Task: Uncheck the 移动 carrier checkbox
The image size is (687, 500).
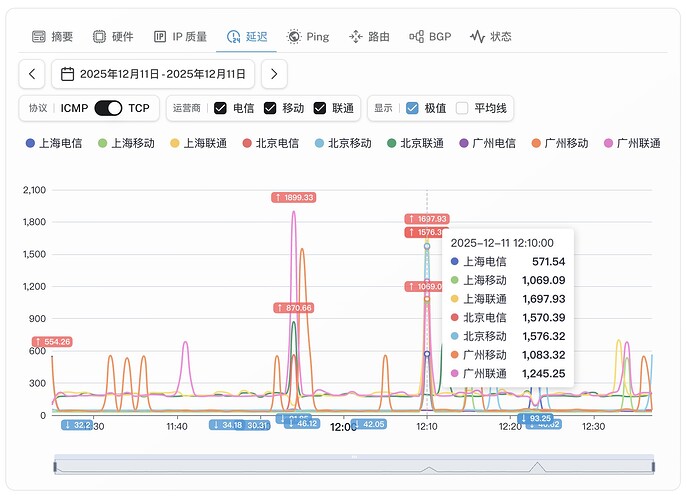Action: click(270, 108)
